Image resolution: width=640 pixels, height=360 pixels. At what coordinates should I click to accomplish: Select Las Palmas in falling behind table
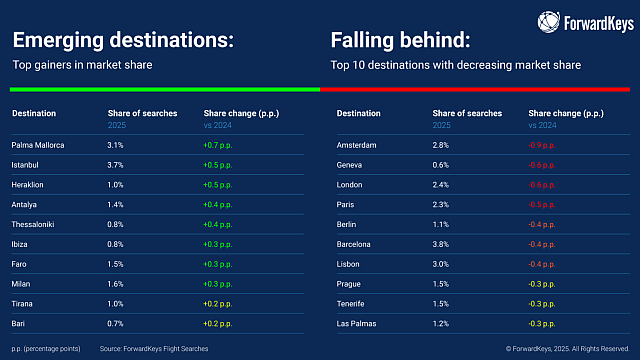coord(356,324)
